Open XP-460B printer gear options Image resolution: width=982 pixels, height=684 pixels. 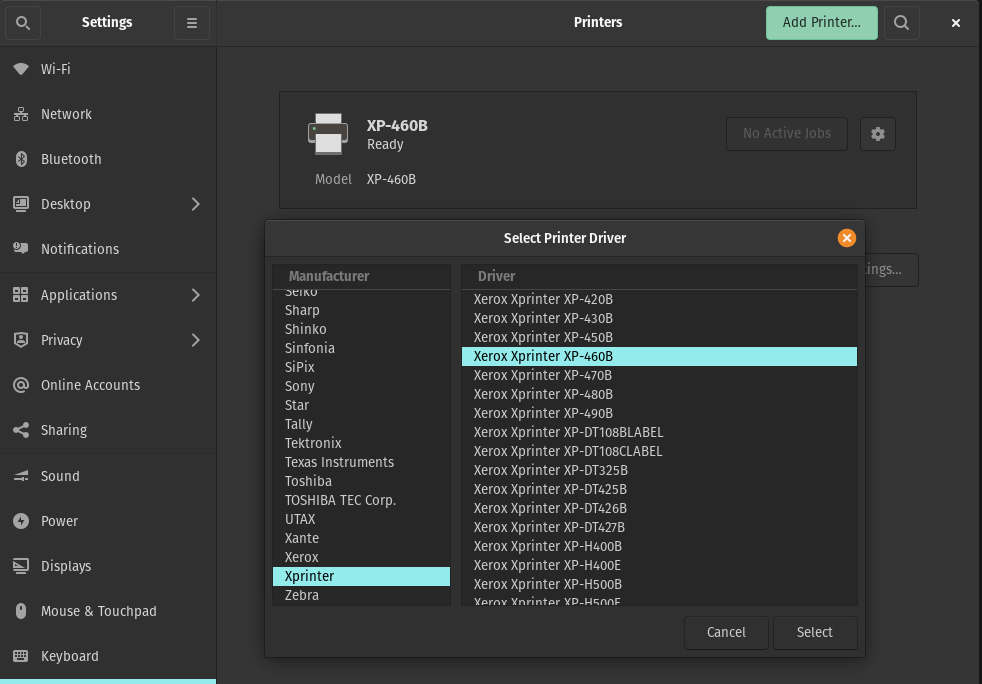coord(877,134)
